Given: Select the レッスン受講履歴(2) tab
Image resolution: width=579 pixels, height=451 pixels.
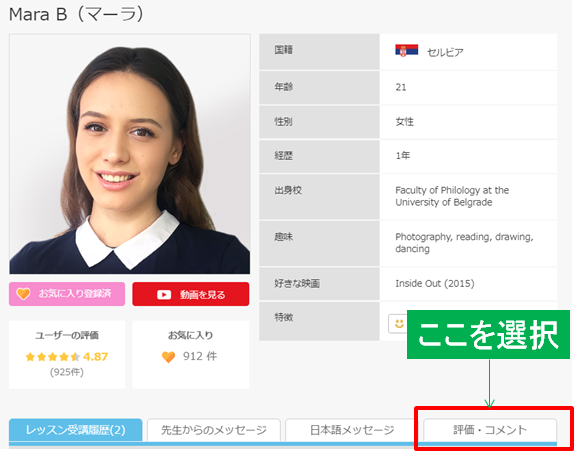Looking at the screenshot, I should click(75, 430).
